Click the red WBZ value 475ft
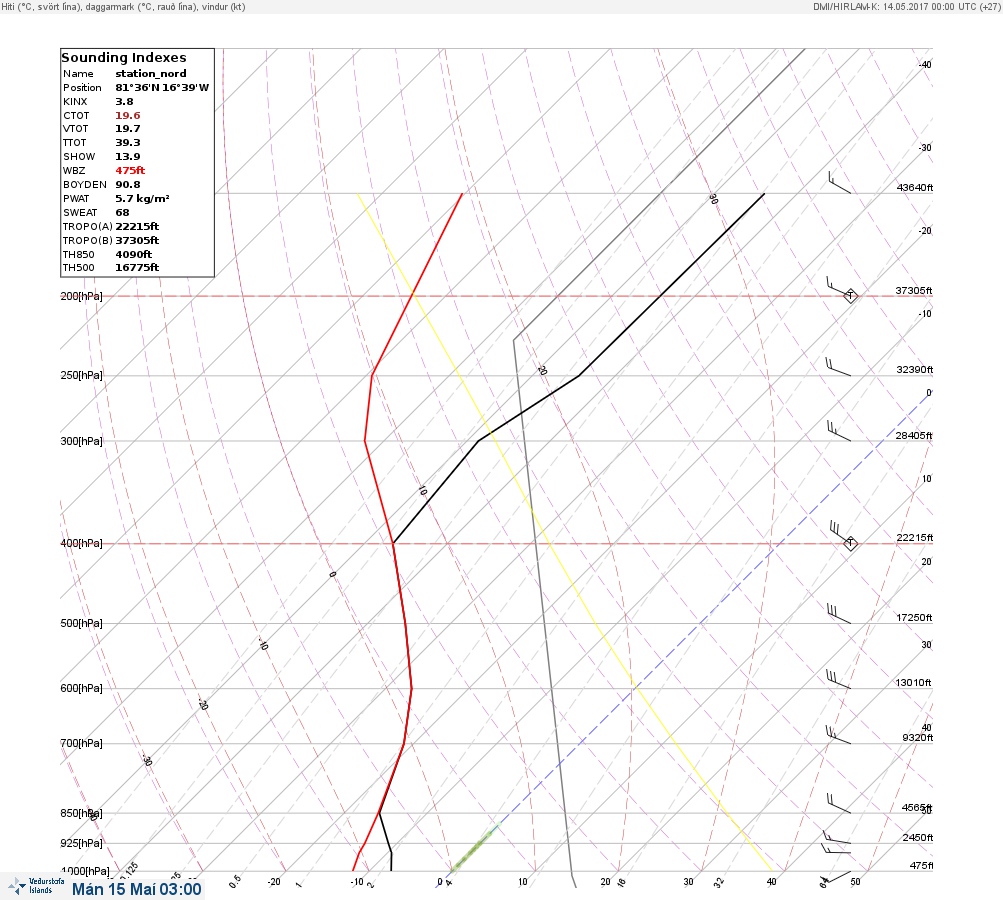This screenshot has height=900, width=1003. tap(130, 170)
